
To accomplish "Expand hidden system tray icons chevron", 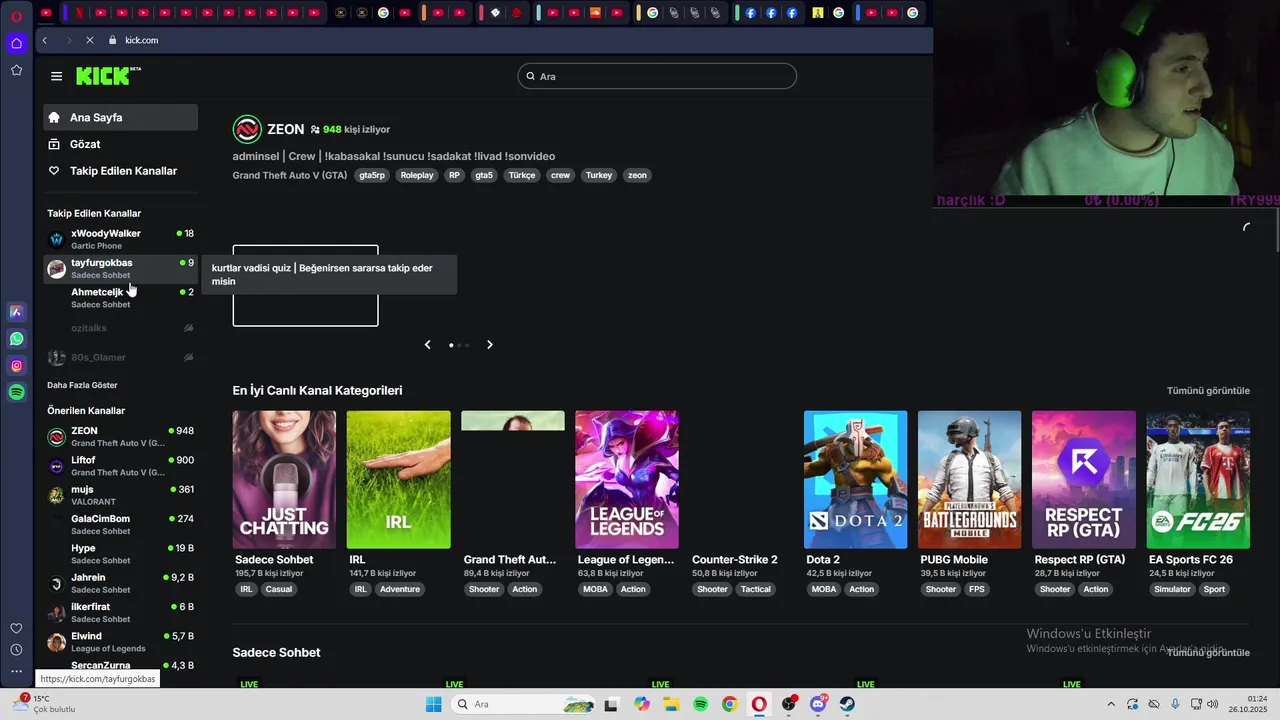I will point(1110,704).
